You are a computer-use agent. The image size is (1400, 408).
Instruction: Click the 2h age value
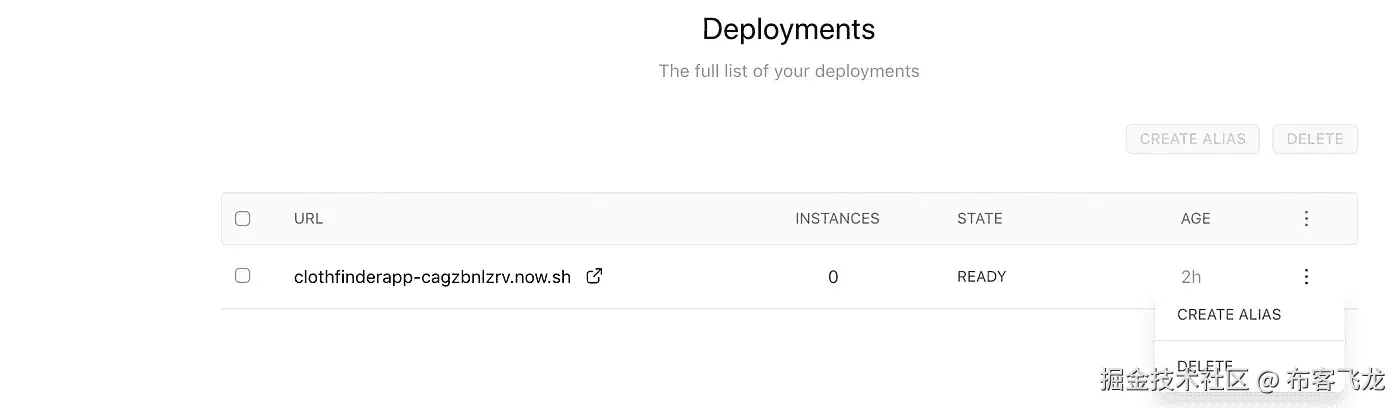click(x=1191, y=277)
